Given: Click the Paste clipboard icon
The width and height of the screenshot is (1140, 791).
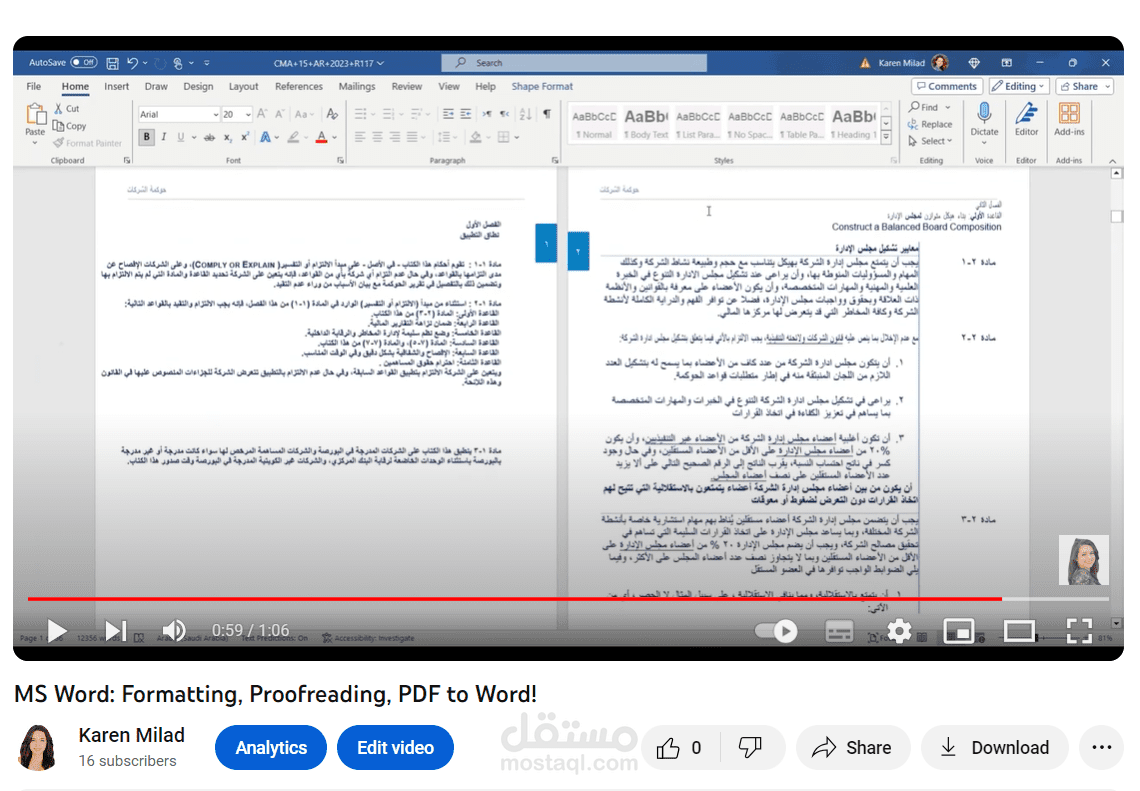Looking at the screenshot, I should 35,115.
